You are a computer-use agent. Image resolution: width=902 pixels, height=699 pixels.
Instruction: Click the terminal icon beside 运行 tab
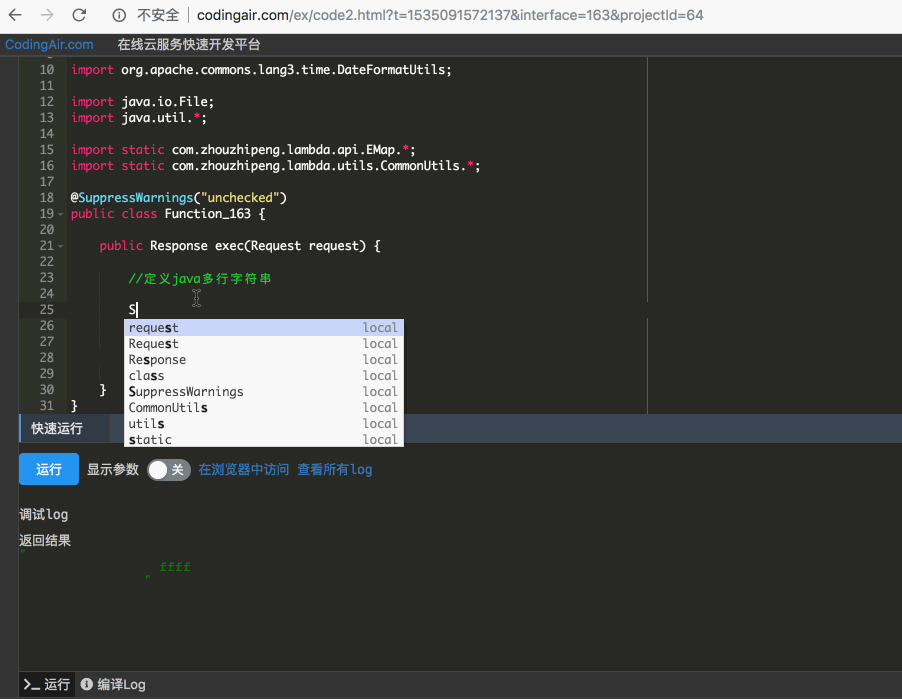31,685
